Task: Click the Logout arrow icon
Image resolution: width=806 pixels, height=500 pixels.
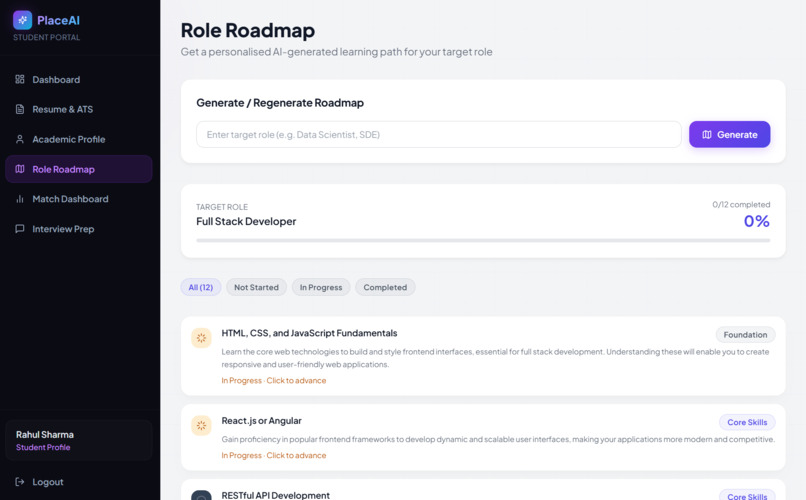Action: [20, 482]
